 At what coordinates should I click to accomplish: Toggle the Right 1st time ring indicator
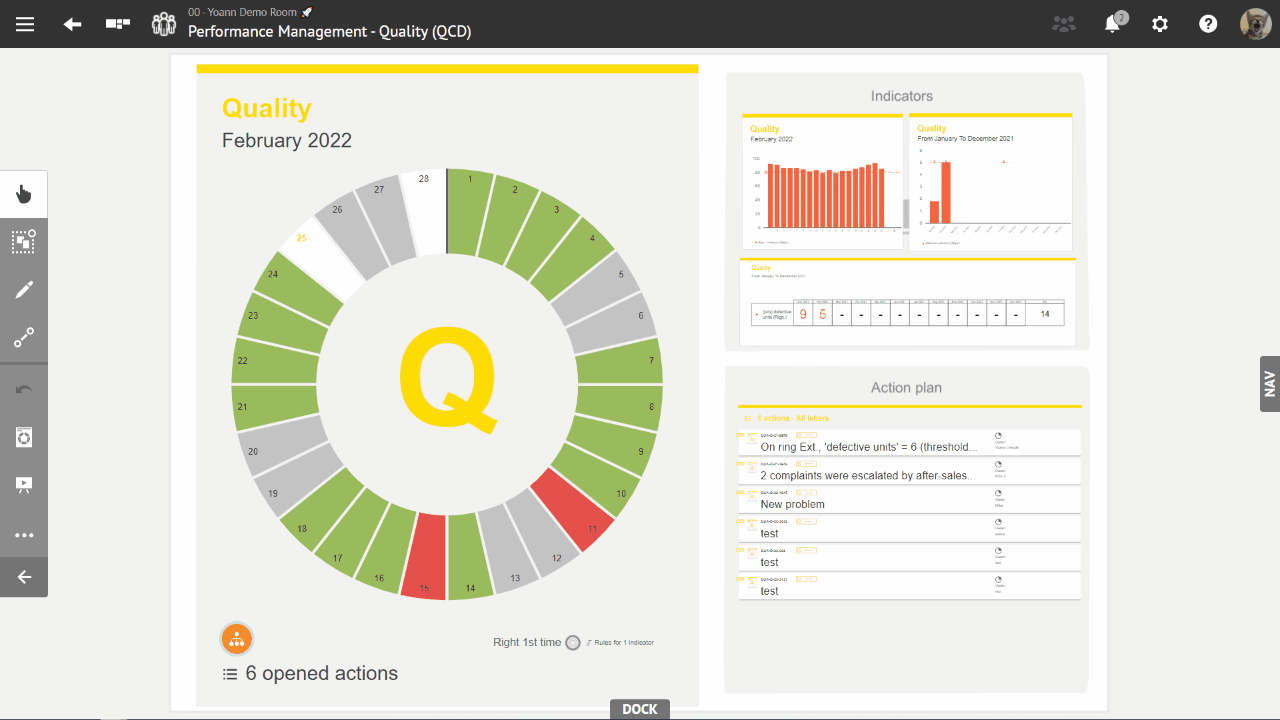coord(572,643)
